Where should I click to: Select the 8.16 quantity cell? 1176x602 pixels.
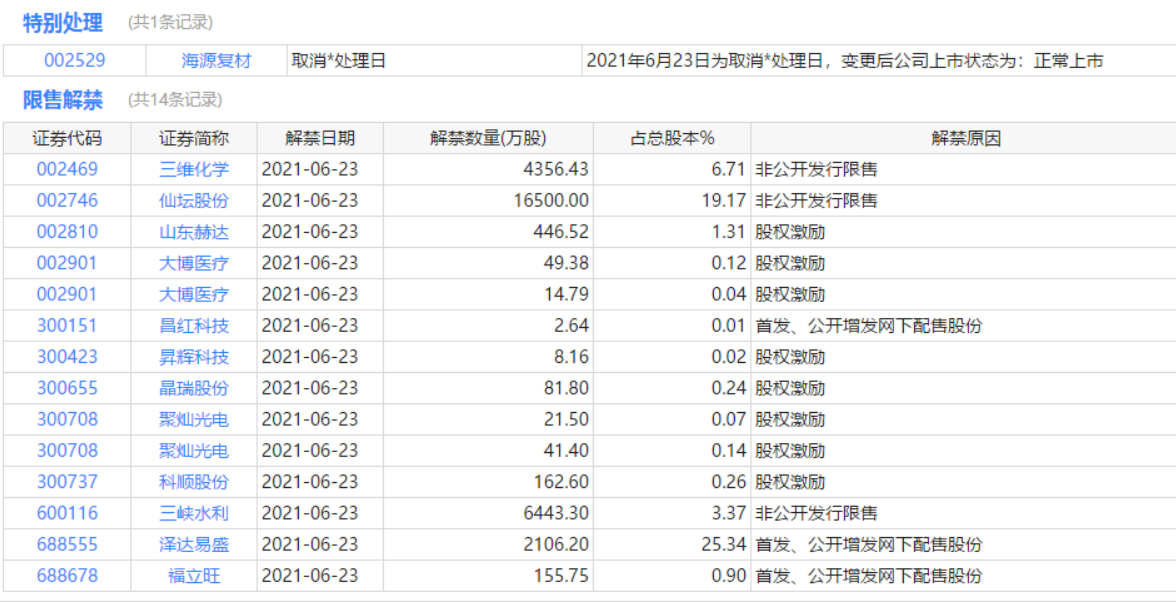click(x=489, y=357)
